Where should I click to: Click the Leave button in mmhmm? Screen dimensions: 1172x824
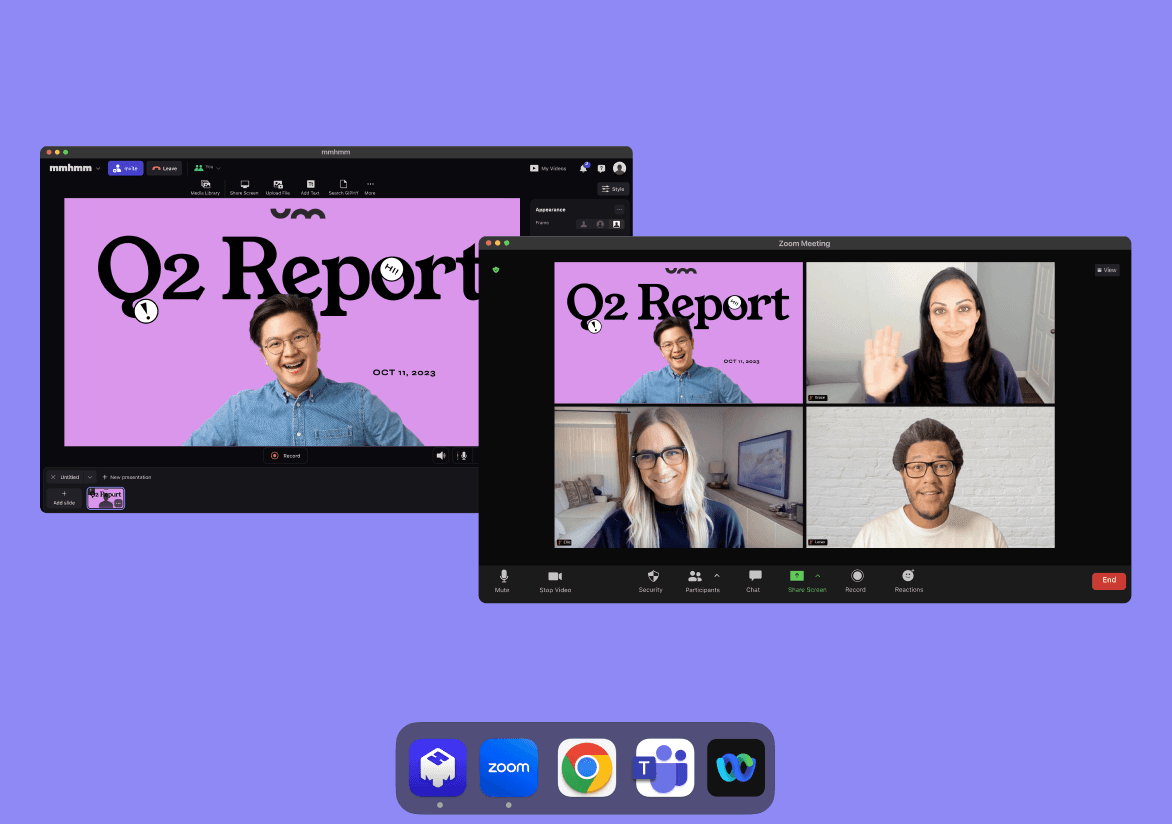pos(165,168)
